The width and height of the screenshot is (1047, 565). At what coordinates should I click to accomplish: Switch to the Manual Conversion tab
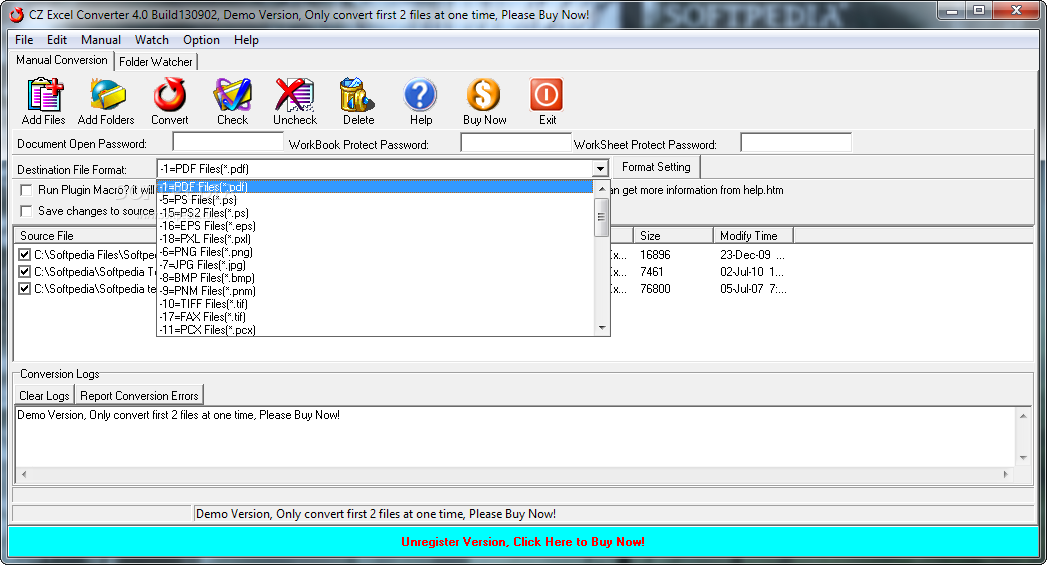(61, 60)
